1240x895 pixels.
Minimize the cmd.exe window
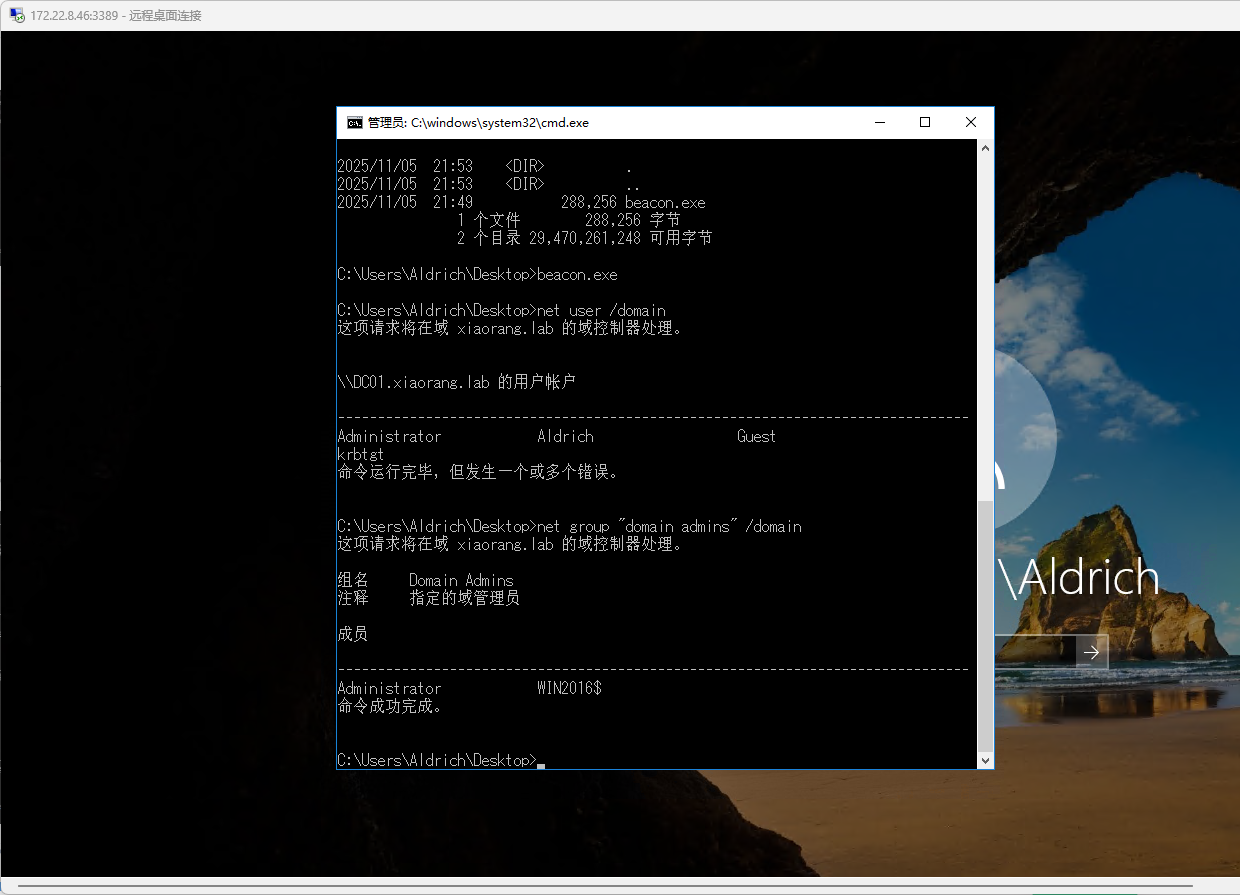click(880, 123)
